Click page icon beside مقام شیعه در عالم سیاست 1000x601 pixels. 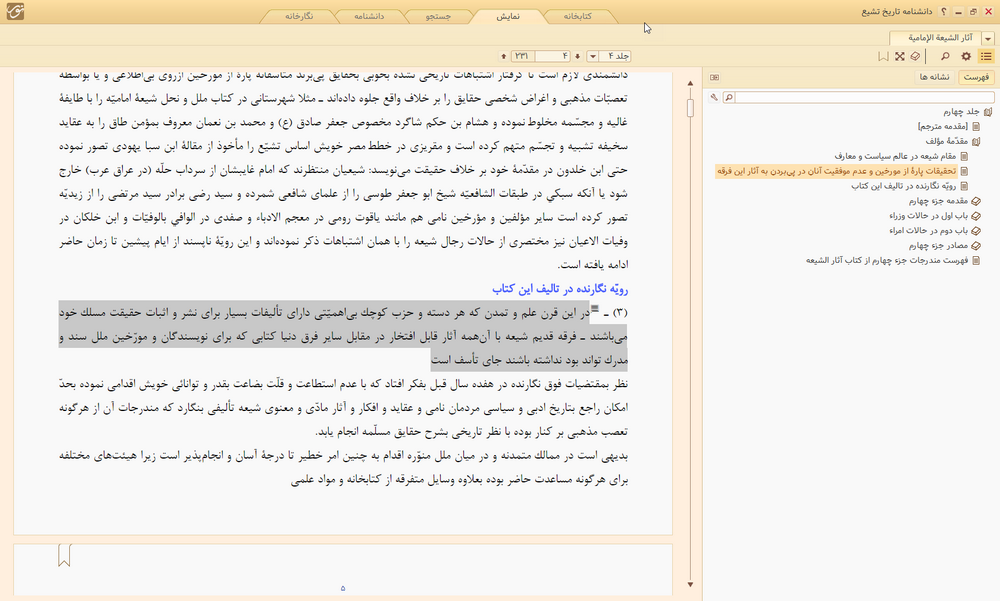964,156
